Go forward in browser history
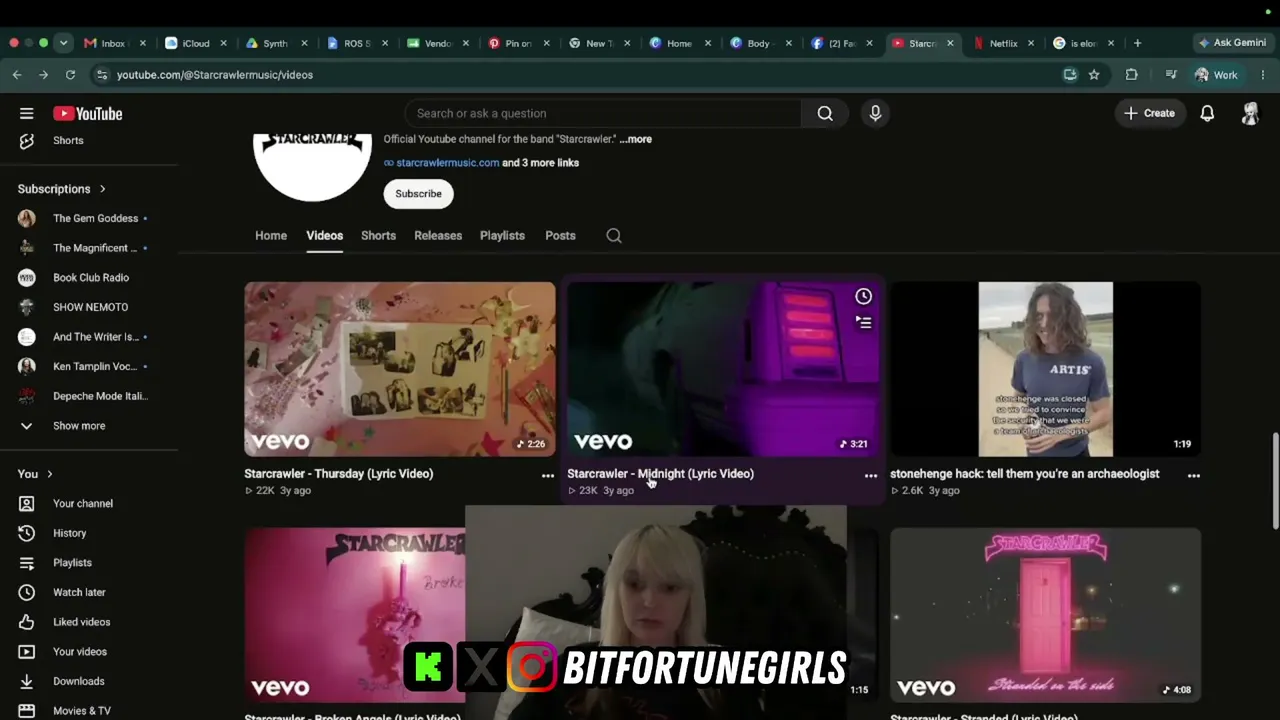 coord(43,75)
